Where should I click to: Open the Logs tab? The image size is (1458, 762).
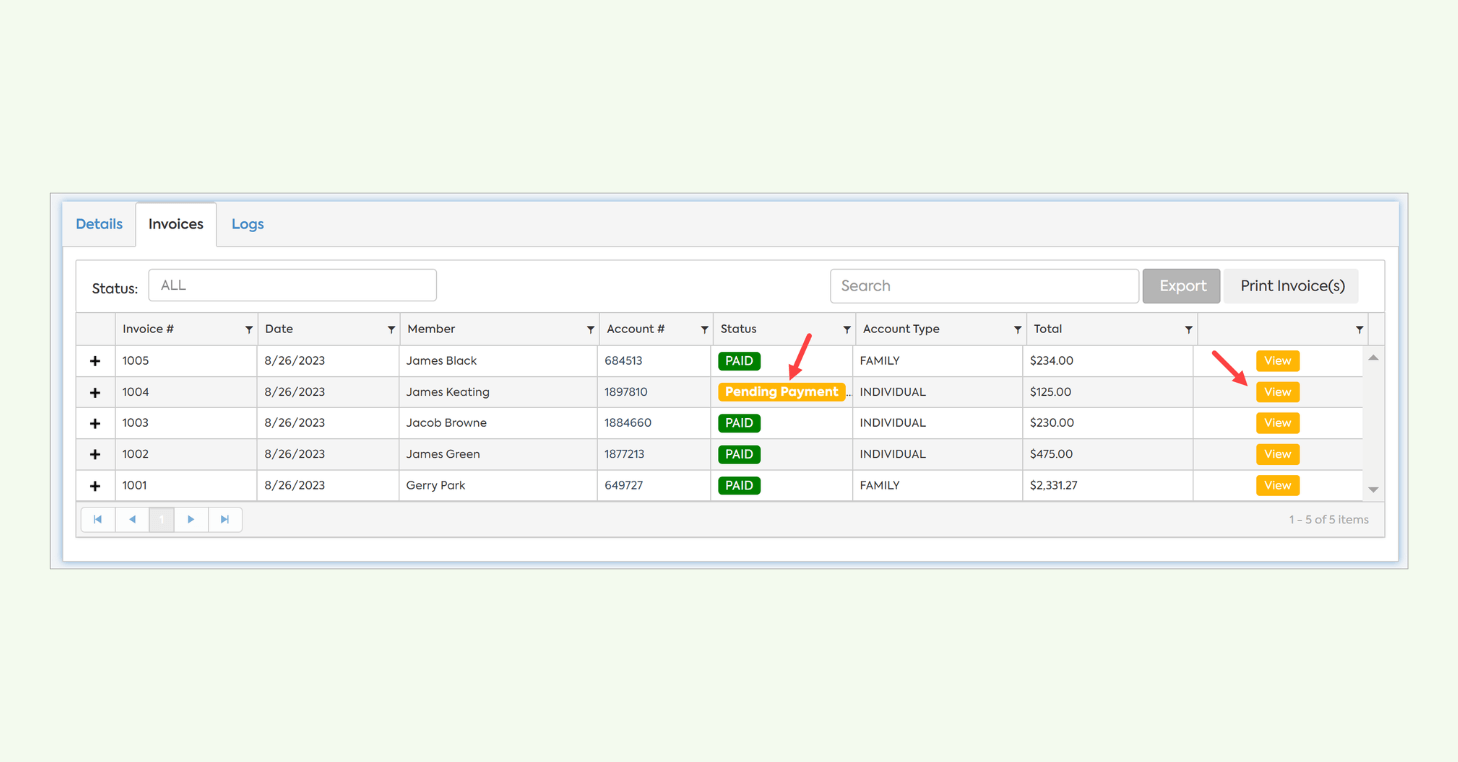[247, 224]
